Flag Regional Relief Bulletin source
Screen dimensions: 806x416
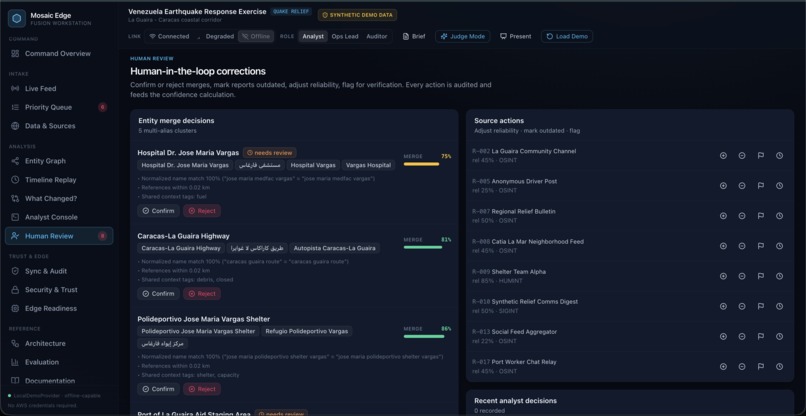click(x=761, y=216)
